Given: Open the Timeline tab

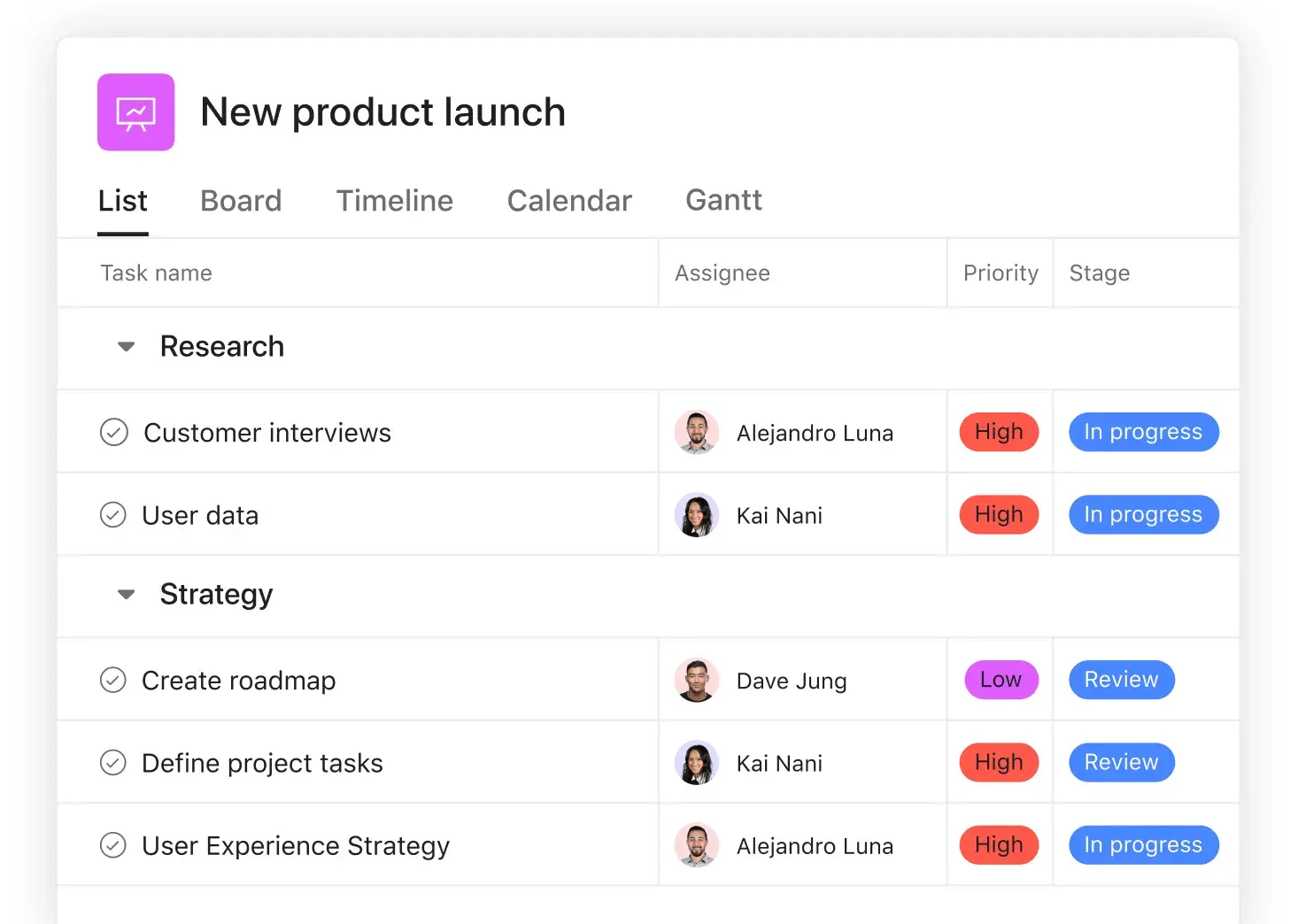Looking at the screenshot, I should click(x=394, y=201).
